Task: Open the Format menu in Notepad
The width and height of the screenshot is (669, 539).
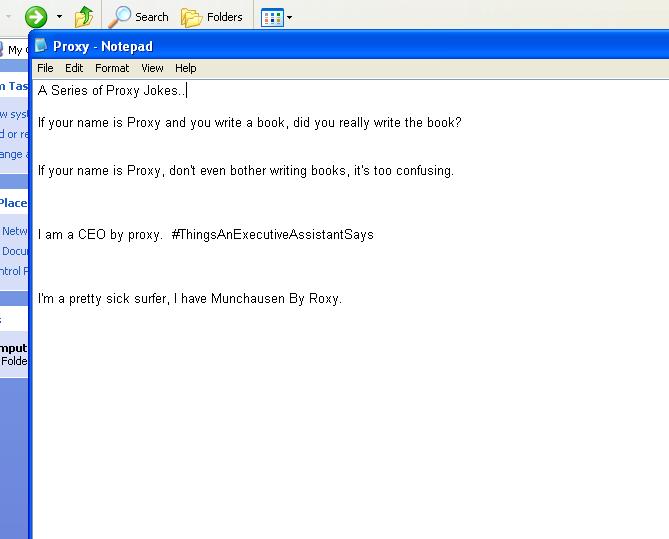Action: [x=112, y=68]
